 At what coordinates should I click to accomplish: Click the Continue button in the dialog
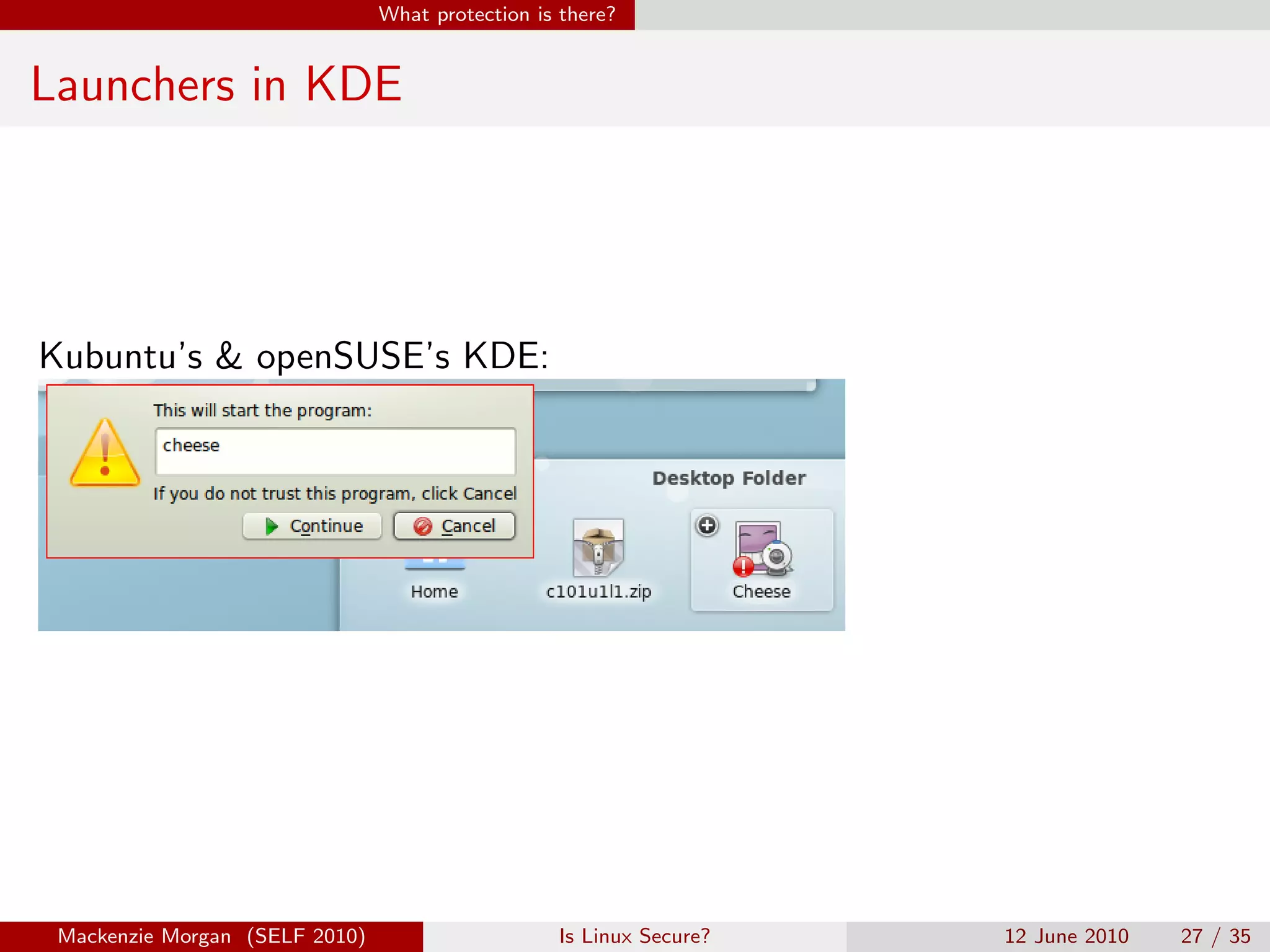click(x=312, y=526)
